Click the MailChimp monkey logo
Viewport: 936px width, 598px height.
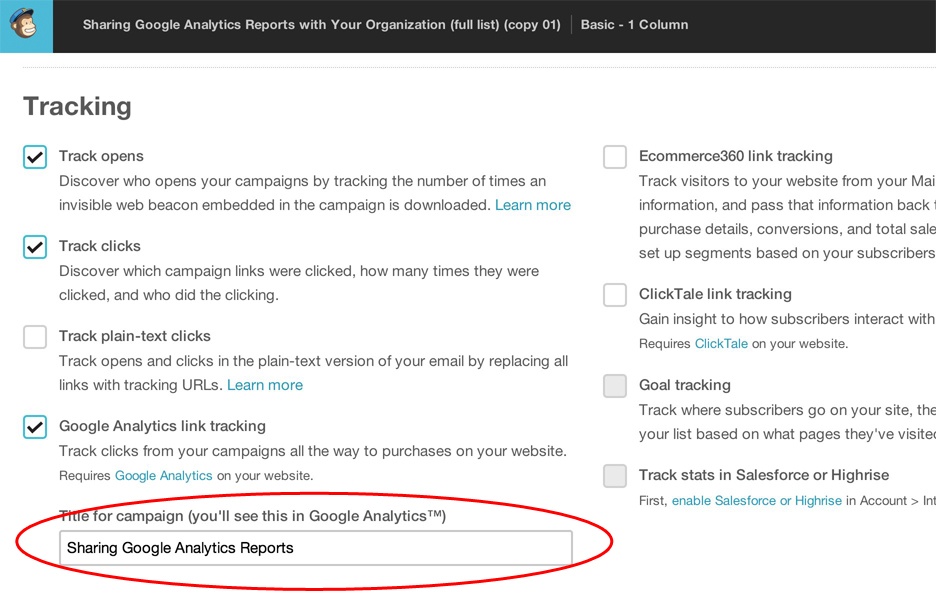pos(24,24)
